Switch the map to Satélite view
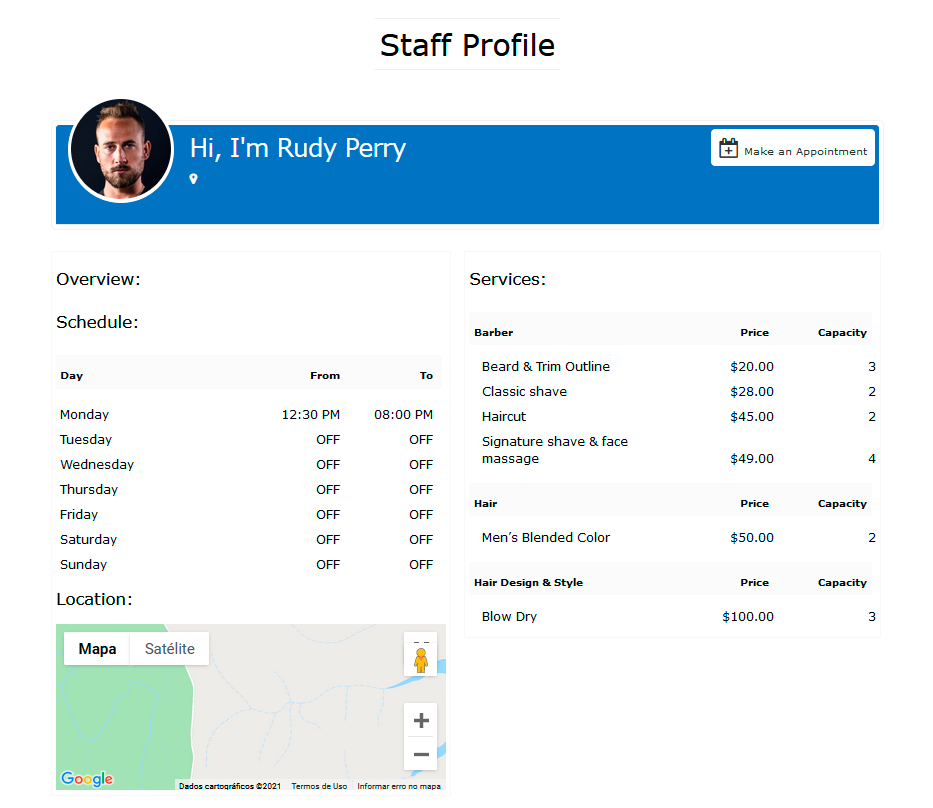The width and height of the screenshot is (933, 808). pos(169,649)
